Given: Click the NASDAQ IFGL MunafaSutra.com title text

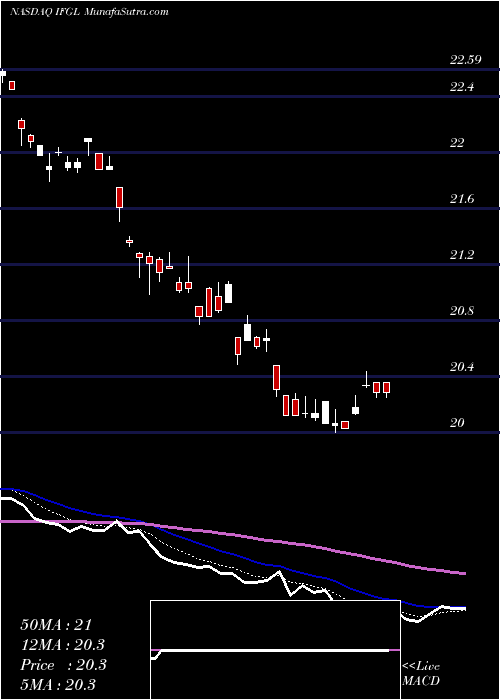Looking at the screenshot, I should coord(89,12).
